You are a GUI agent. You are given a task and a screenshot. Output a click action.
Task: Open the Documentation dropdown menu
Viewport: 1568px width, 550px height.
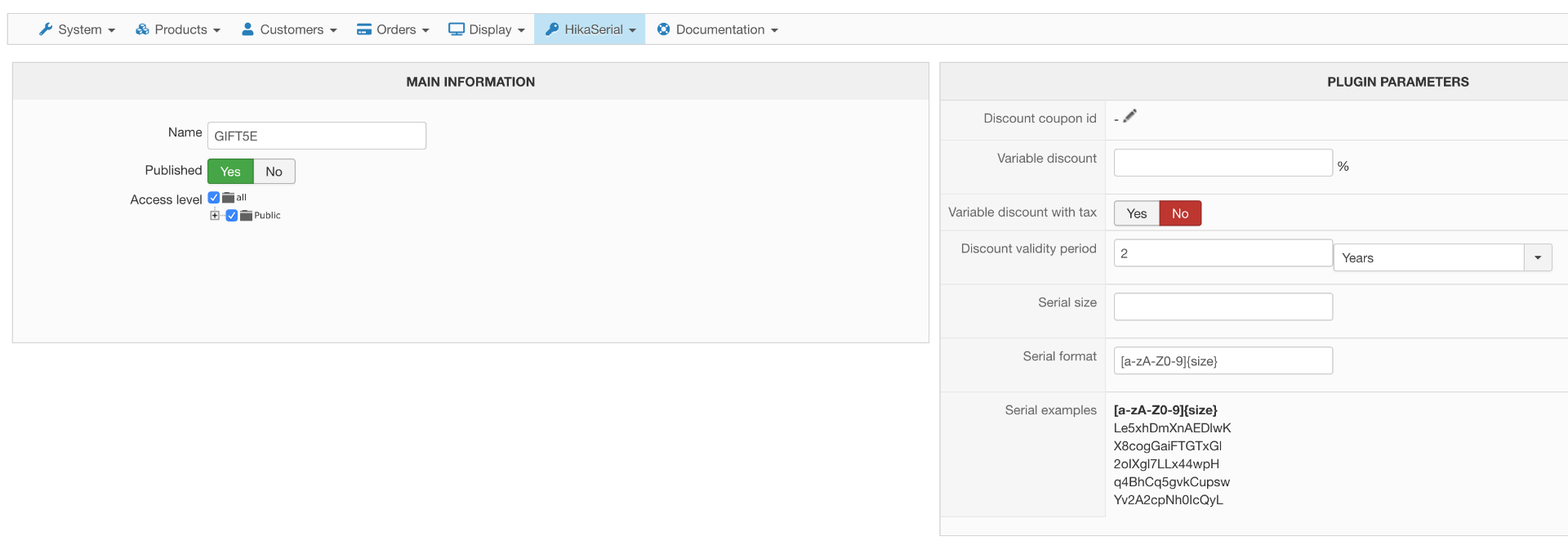click(x=719, y=29)
